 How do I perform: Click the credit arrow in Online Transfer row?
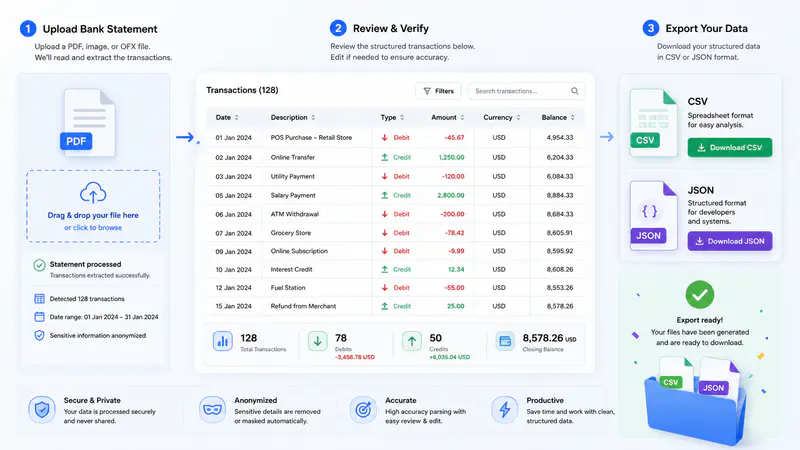385,157
